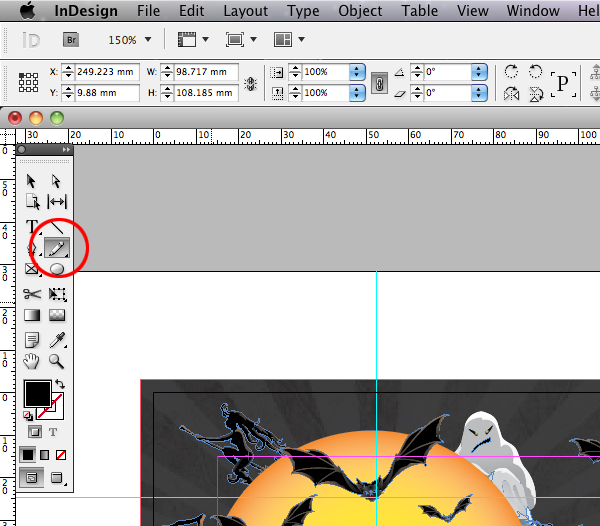Click Flip Vertical icon

click(536, 94)
